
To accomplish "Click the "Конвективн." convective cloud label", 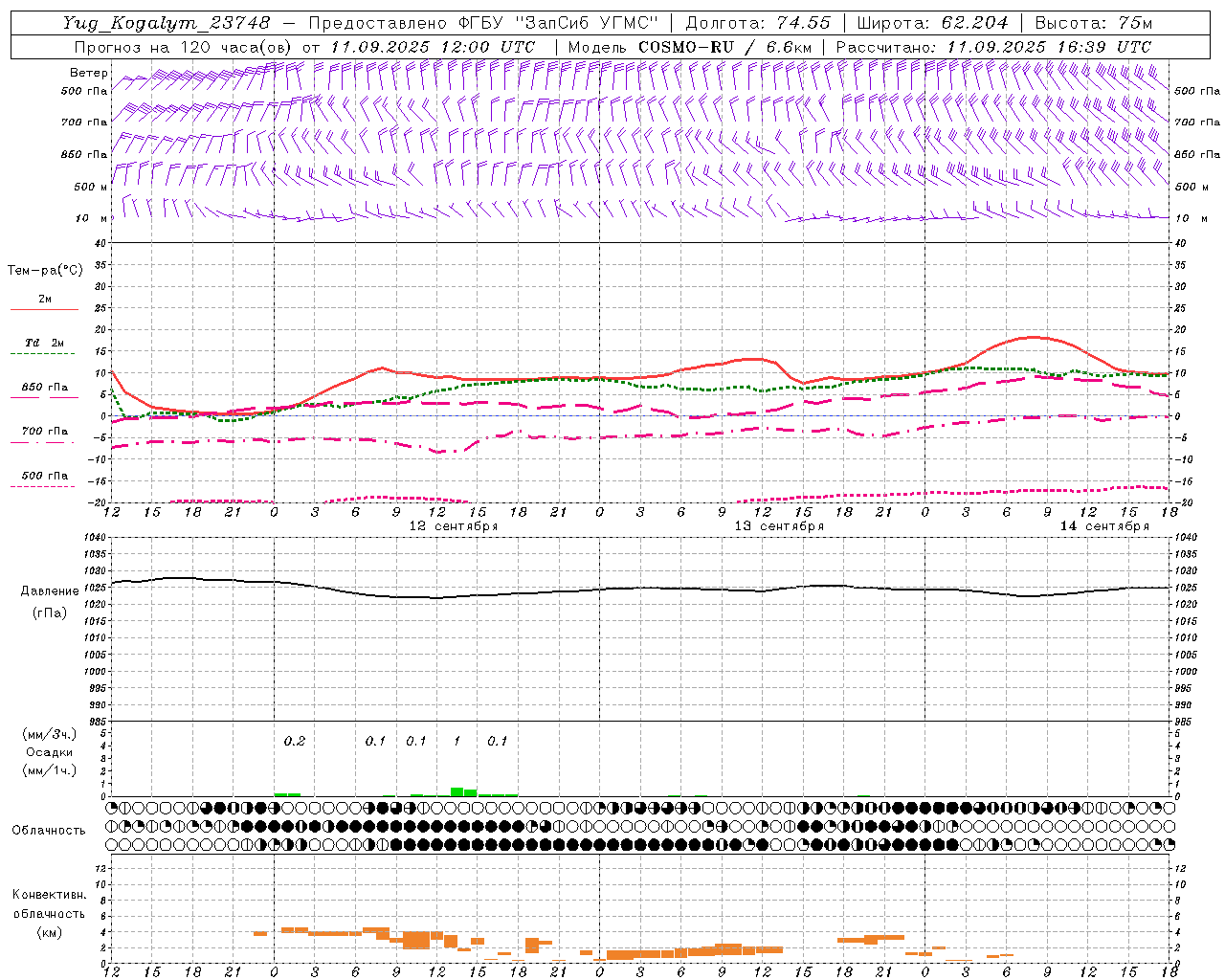I will point(49,895).
